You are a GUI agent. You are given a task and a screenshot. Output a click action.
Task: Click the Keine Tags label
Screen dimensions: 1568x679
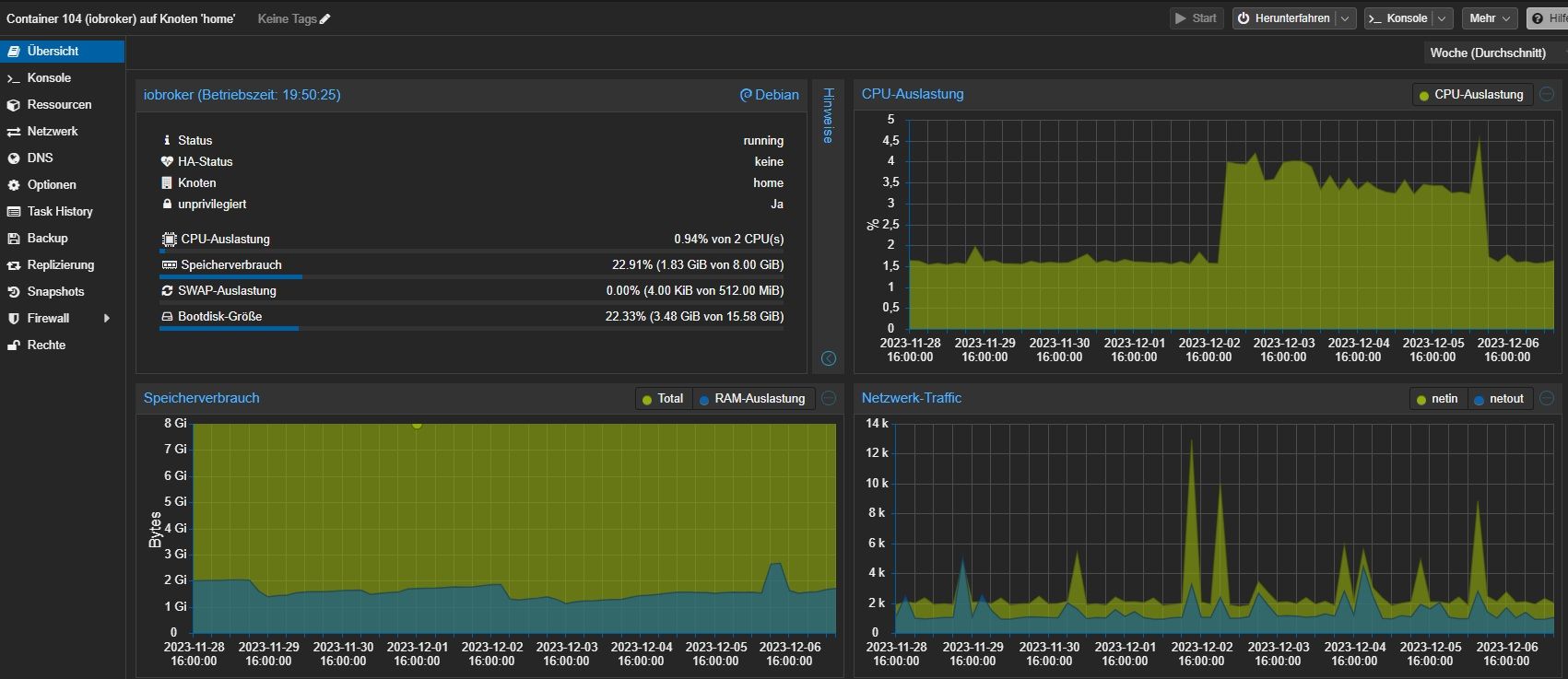287,18
